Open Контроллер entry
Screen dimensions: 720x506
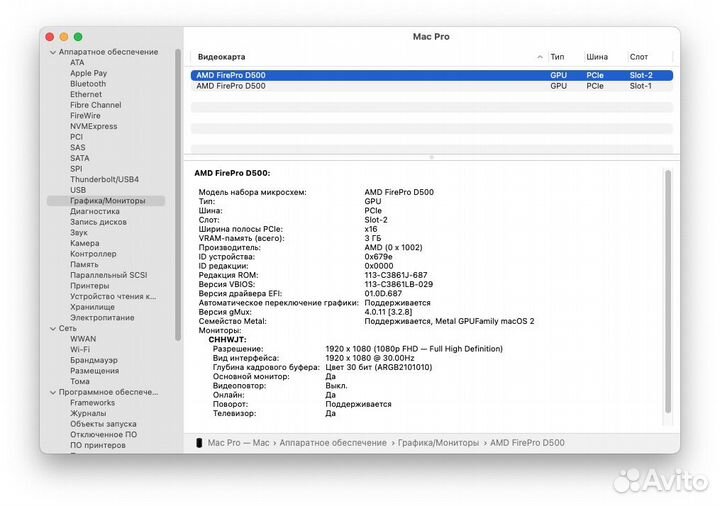point(93,253)
